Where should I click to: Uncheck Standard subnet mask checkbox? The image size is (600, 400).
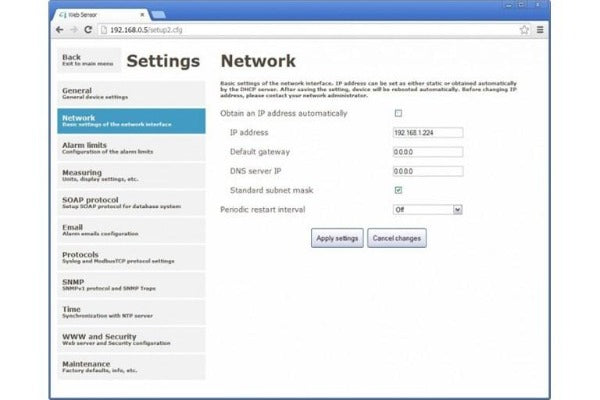pyautogui.click(x=398, y=189)
